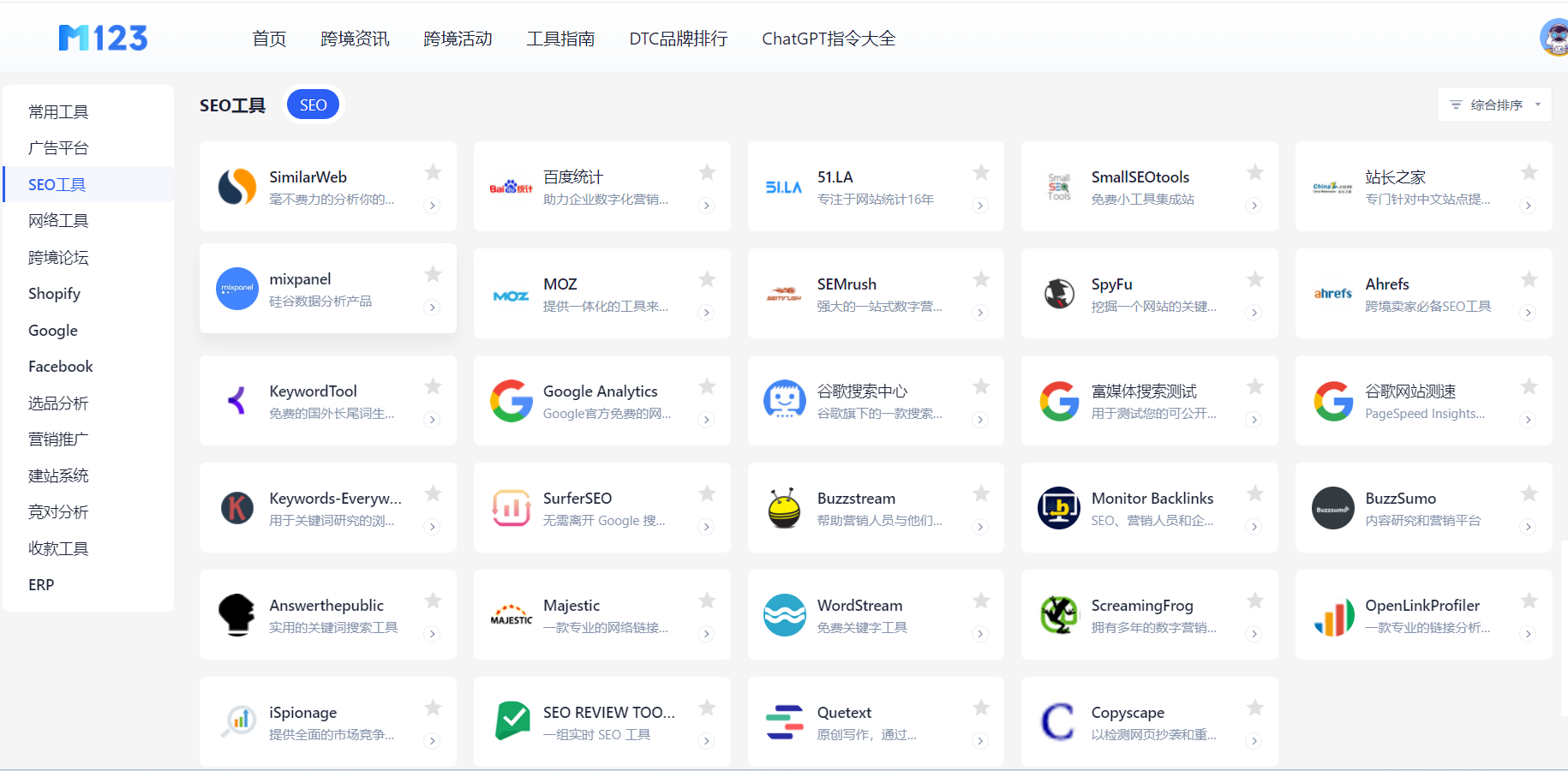Select the mixpanel tool icon
The image size is (1568, 771).
click(x=237, y=289)
